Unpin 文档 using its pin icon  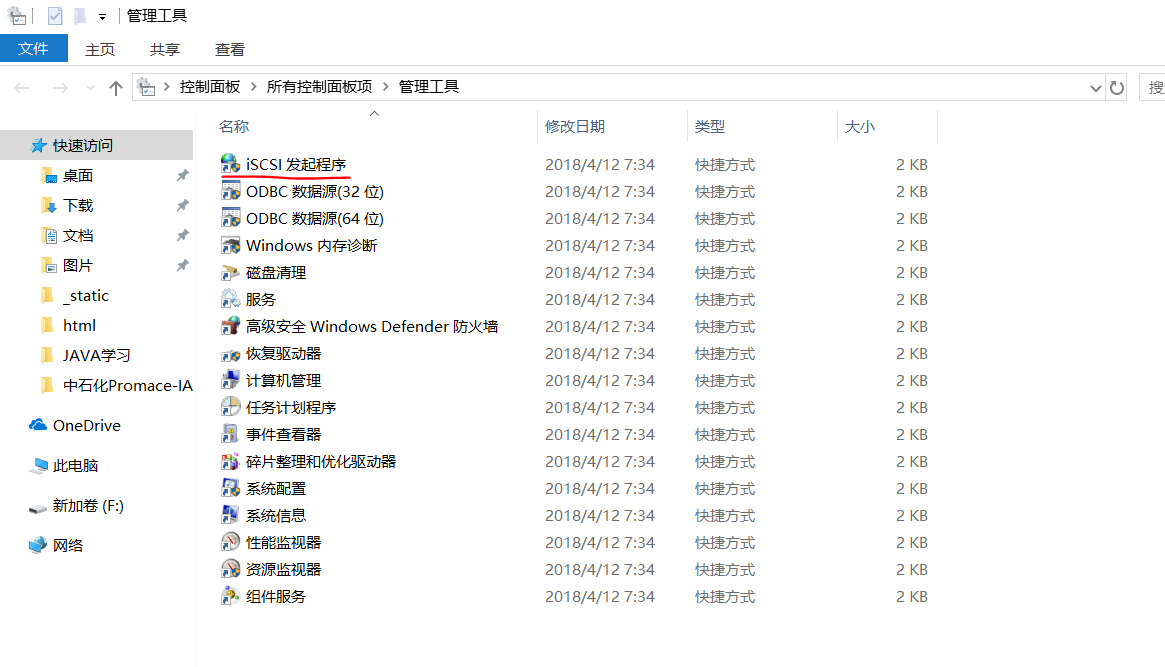coord(182,235)
